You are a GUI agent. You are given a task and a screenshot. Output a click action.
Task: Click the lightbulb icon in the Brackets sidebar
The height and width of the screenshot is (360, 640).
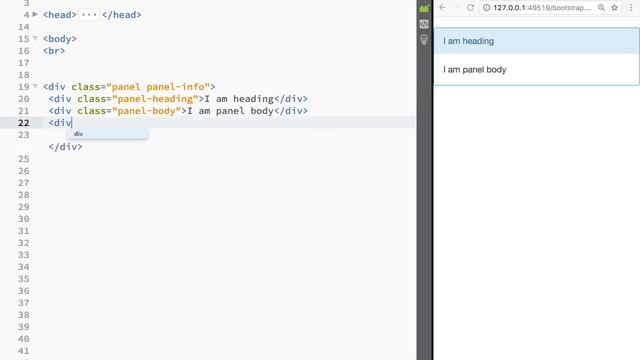(424, 40)
